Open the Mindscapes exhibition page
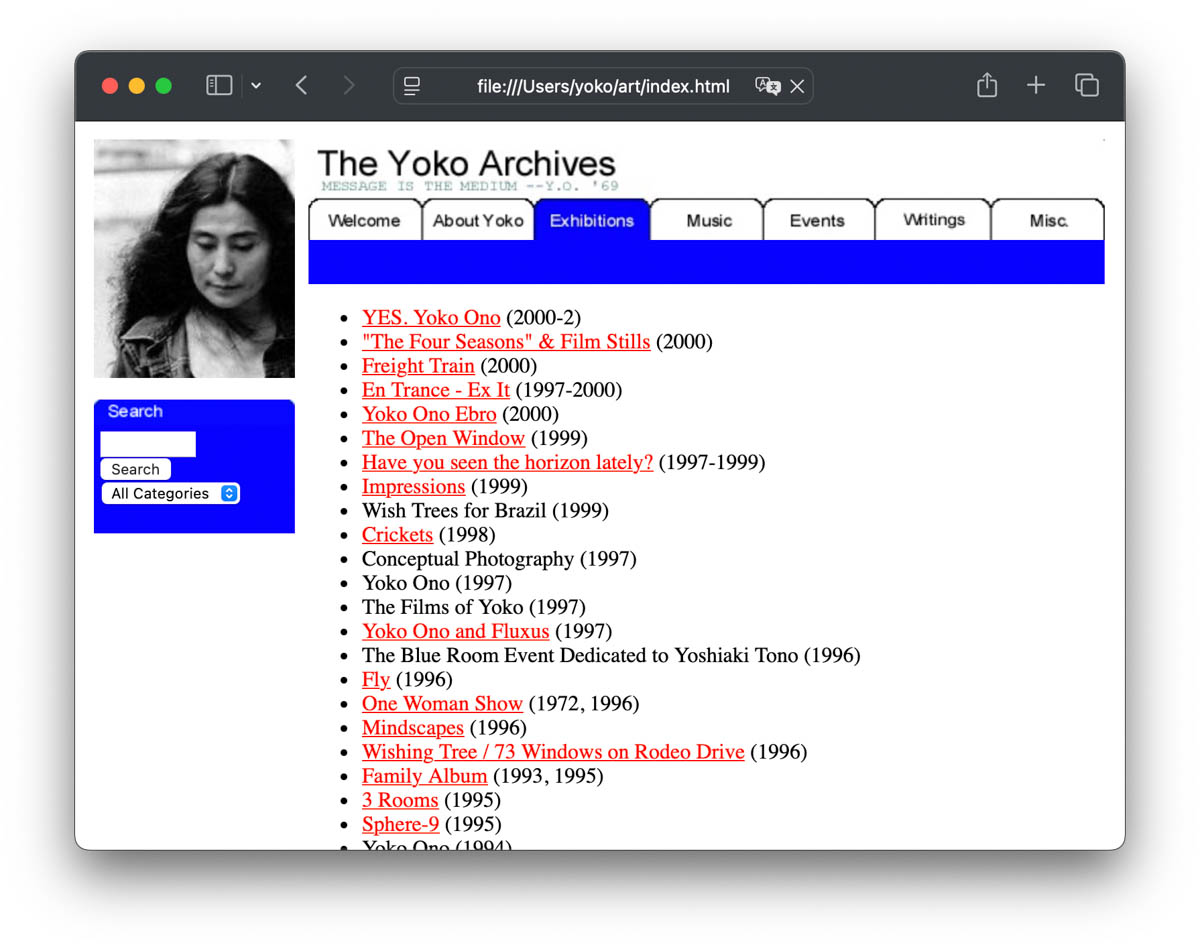The image size is (1200, 949). click(412, 728)
